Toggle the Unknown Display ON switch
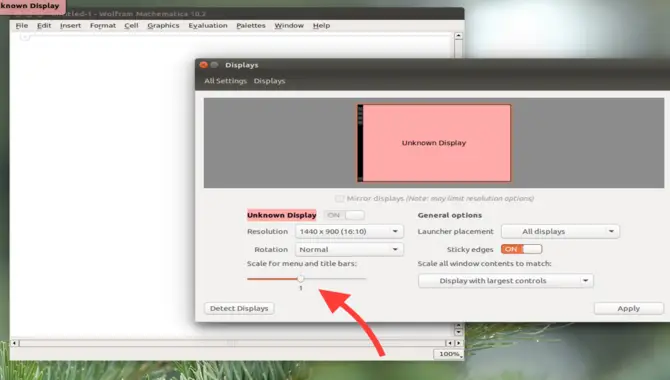This screenshot has height=380, width=670. (344, 215)
